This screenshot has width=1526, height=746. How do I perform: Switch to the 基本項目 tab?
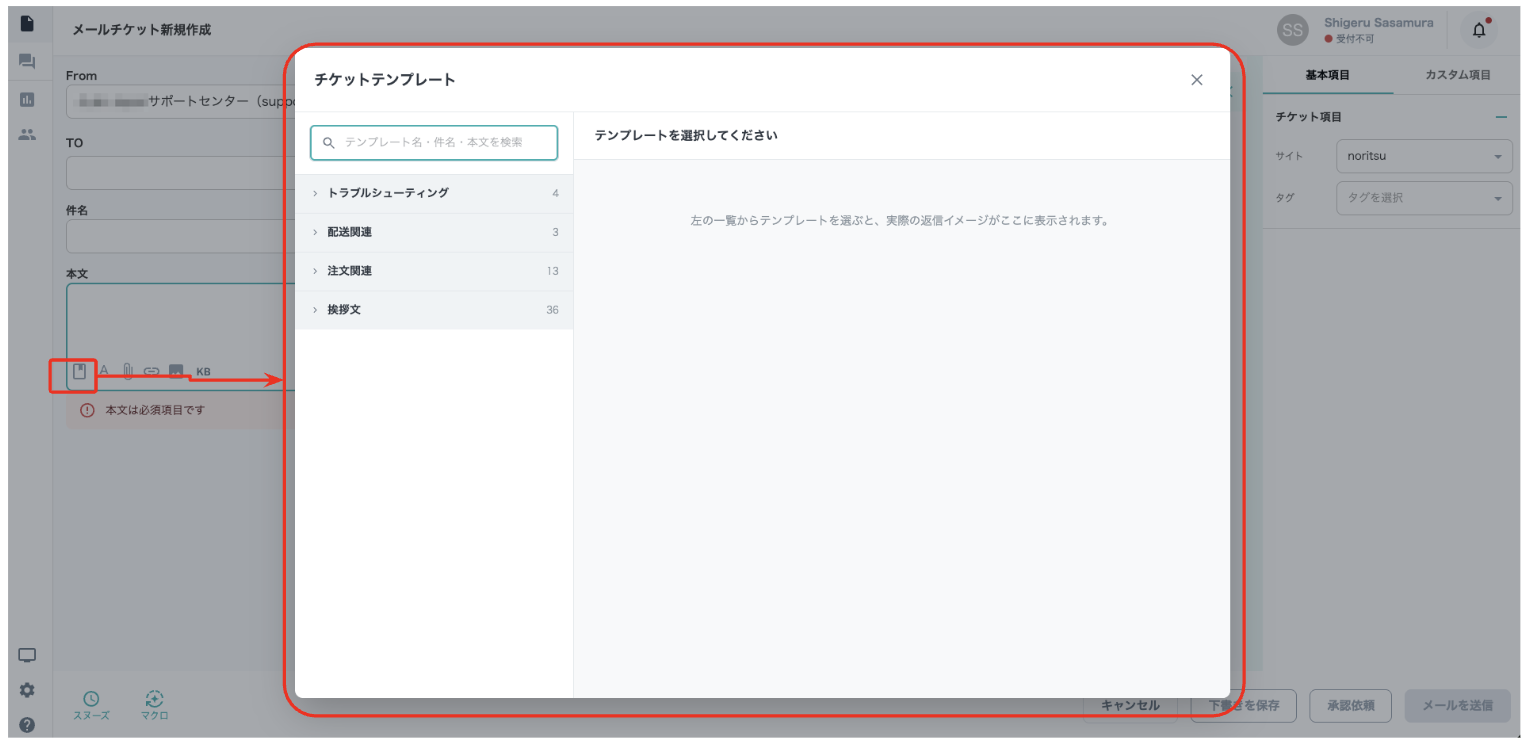click(1328, 75)
